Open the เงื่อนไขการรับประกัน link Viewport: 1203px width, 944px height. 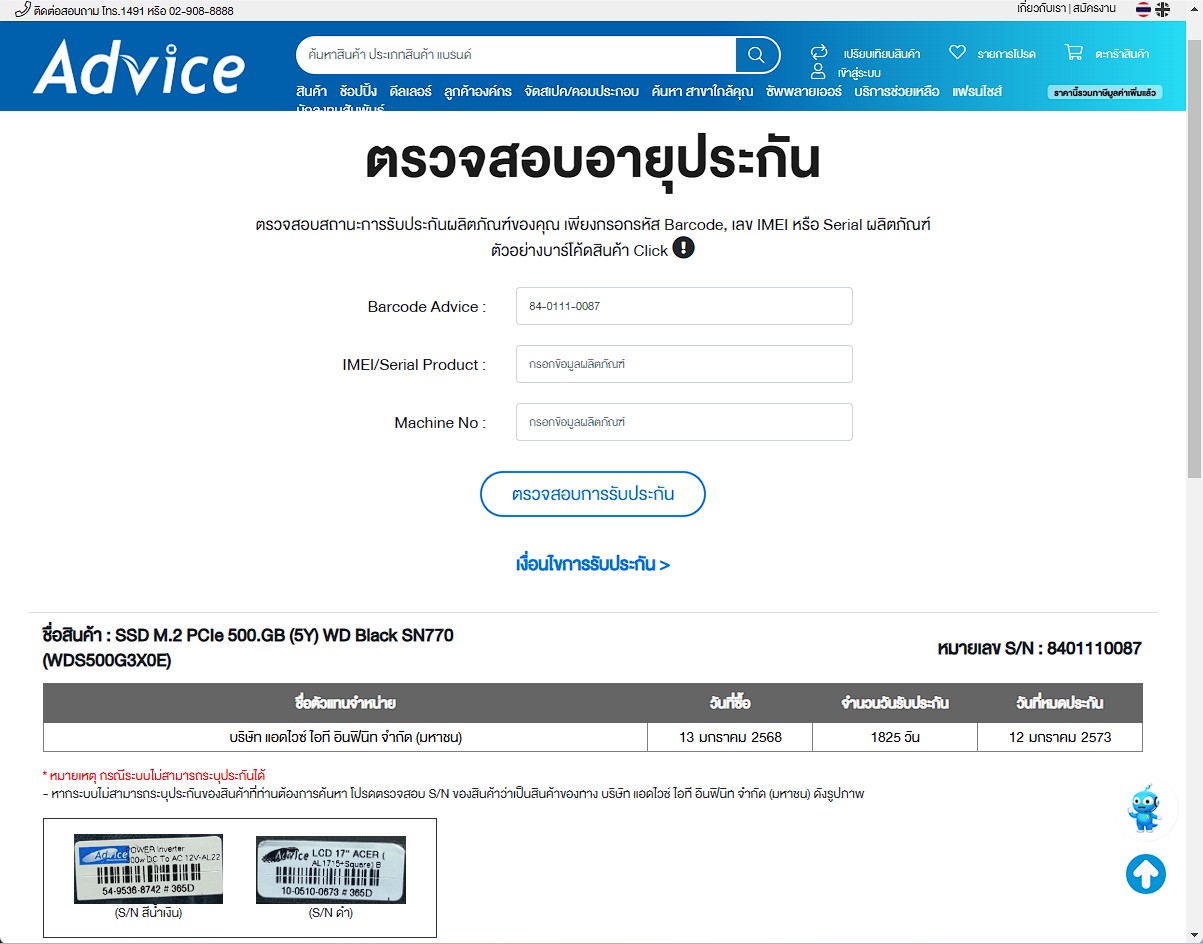click(x=593, y=564)
